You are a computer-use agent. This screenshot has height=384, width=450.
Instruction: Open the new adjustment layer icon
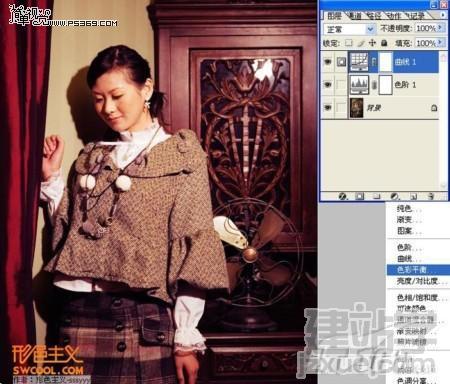pyautogui.click(x=395, y=196)
